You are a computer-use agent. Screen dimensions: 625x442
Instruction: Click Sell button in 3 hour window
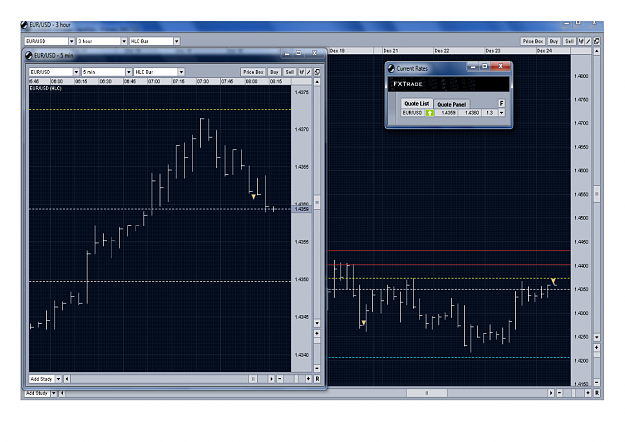pyautogui.click(x=569, y=41)
